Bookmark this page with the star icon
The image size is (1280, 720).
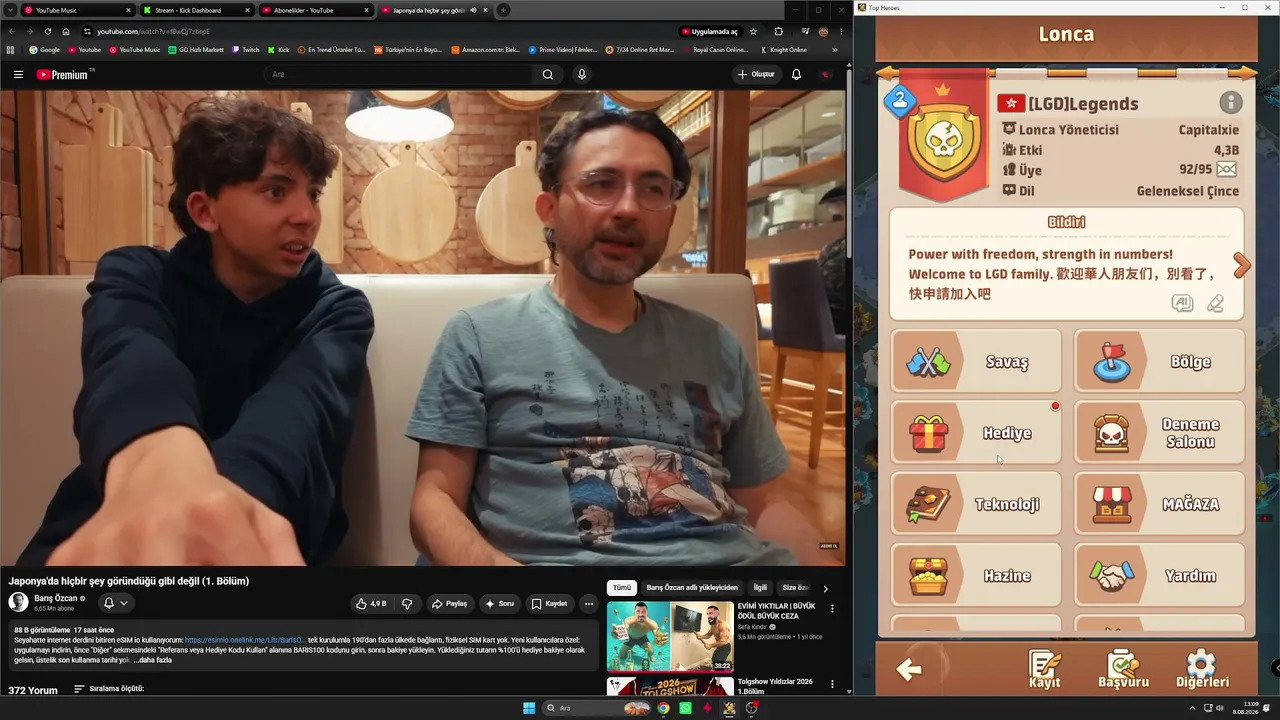(x=753, y=31)
